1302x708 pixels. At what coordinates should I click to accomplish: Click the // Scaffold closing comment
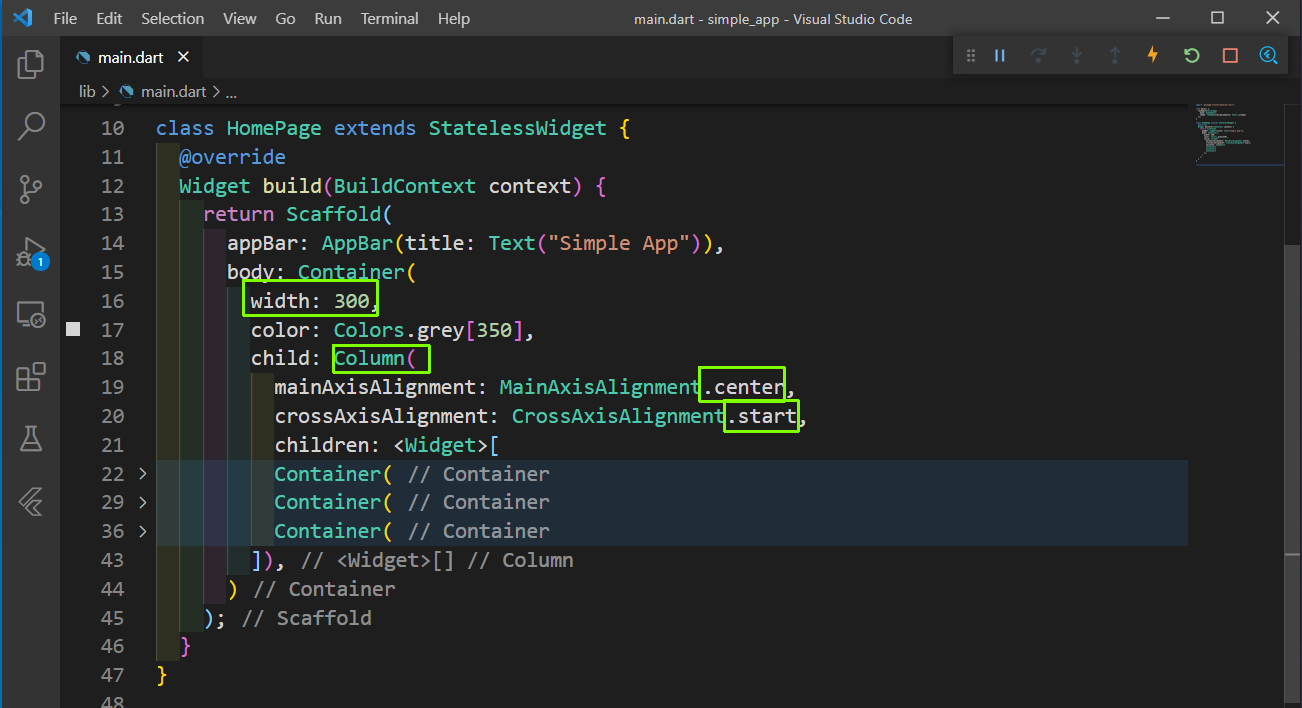click(x=306, y=618)
